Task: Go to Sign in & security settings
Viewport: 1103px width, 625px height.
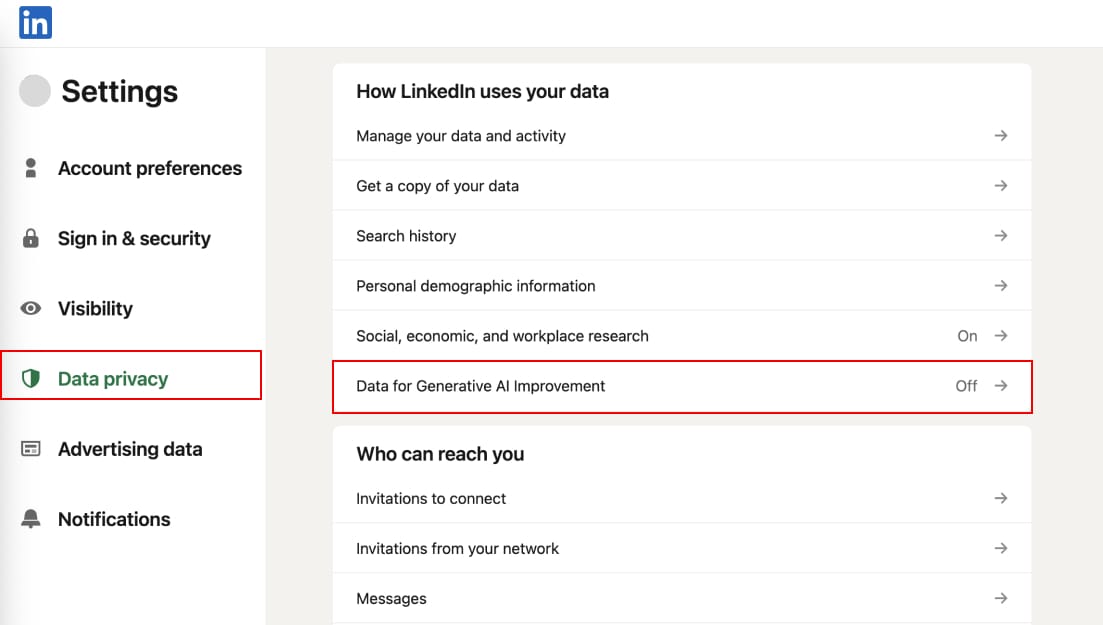Action: pos(132,239)
